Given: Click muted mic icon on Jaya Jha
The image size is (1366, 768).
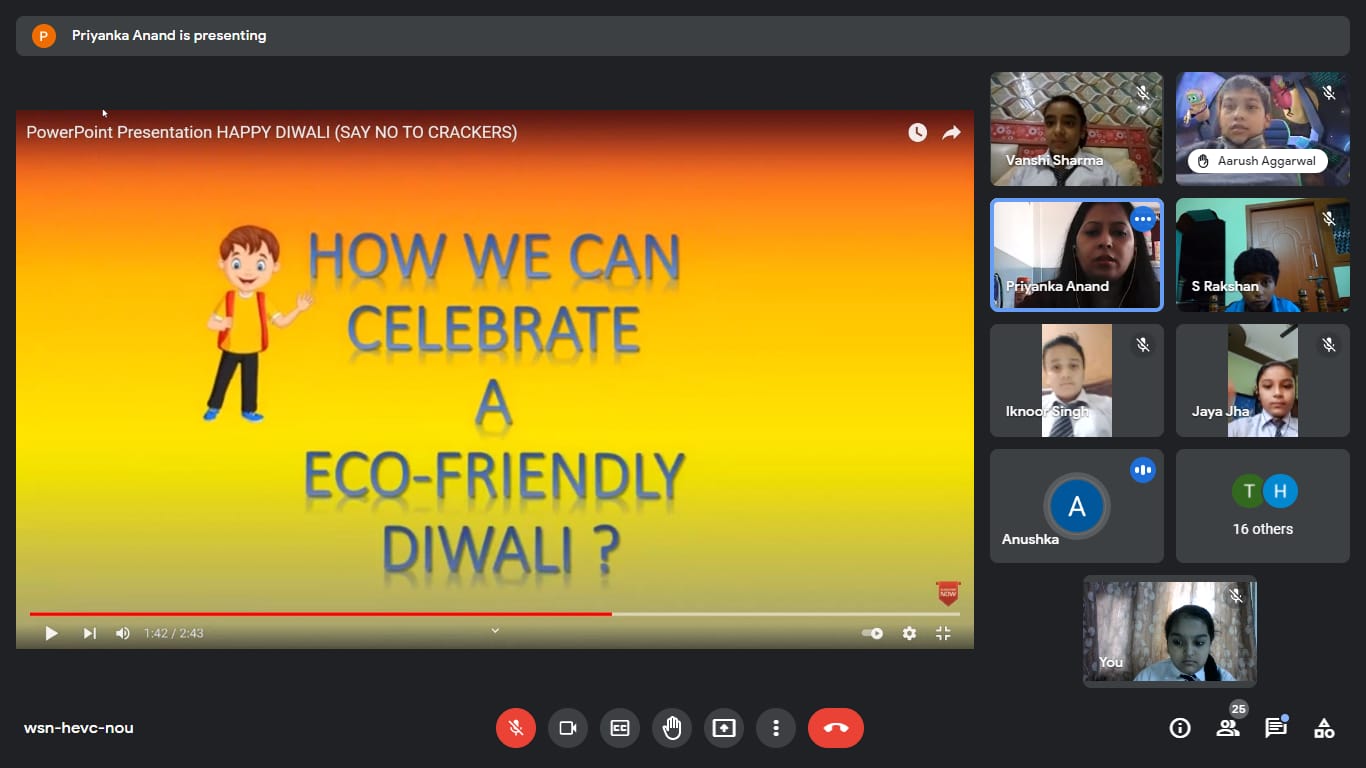Looking at the screenshot, I should click(1329, 345).
